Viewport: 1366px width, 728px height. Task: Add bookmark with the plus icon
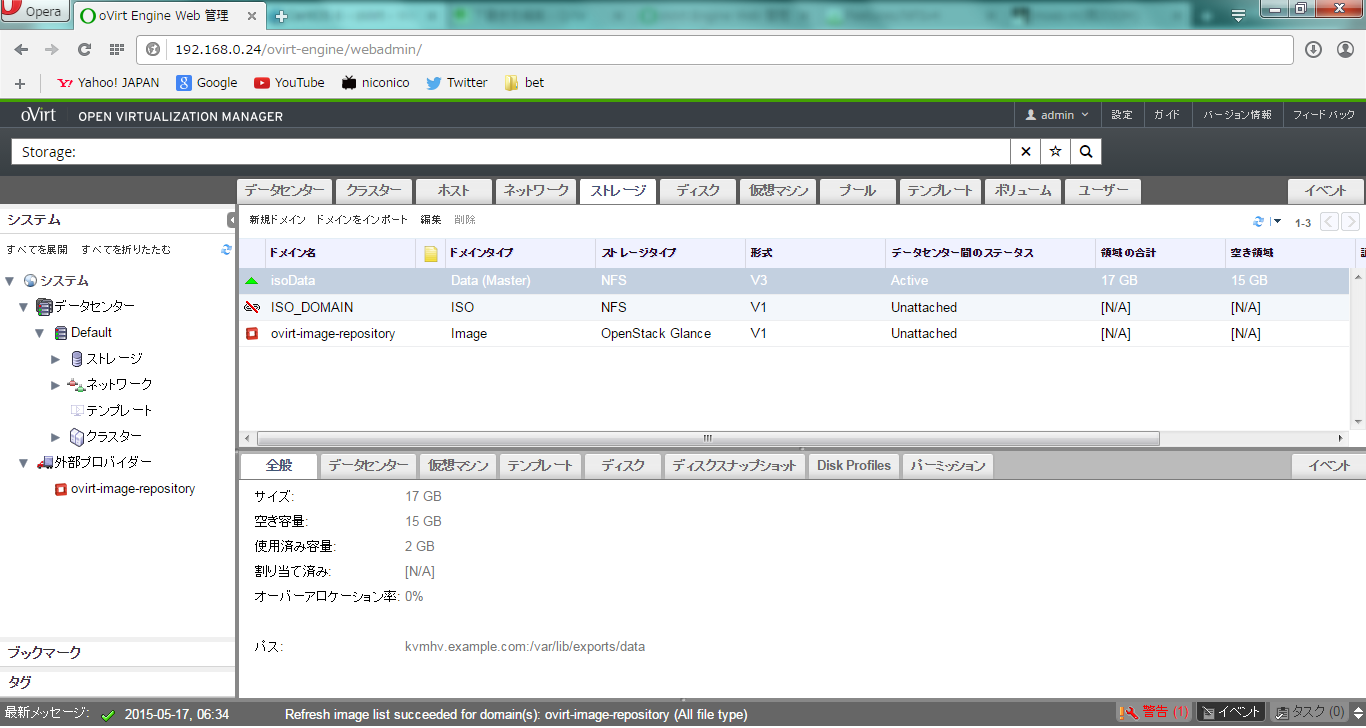pos(20,83)
